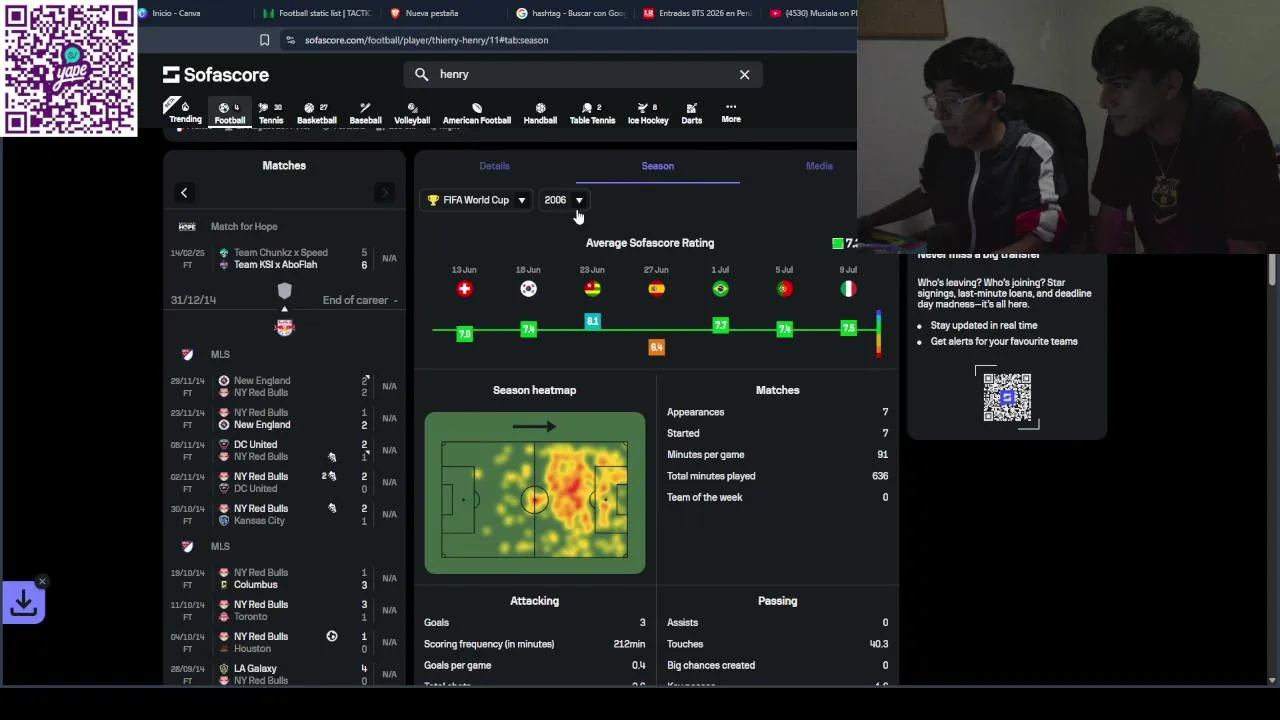1280x720 pixels.
Task: Switch to the Nueva pestaña browser tab
Action: coord(432,13)
